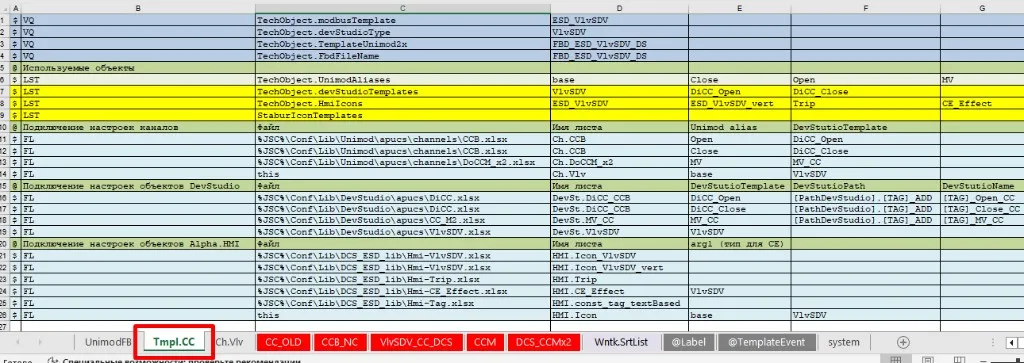This screenshot has width=1024, height=363.
Task: Switch to the system sheet tab
Action: pos(844,341)
